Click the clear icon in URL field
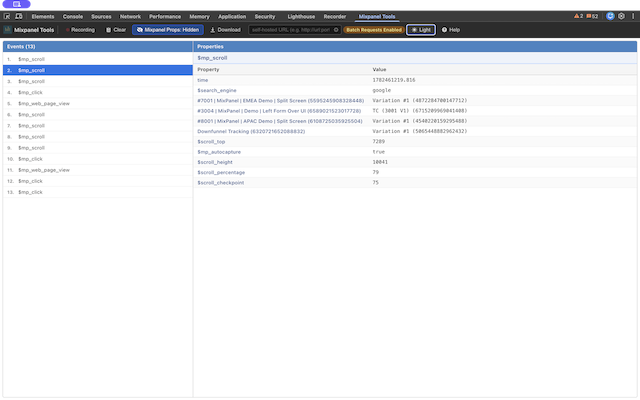The image size is (640, 400). pos(336,30)
